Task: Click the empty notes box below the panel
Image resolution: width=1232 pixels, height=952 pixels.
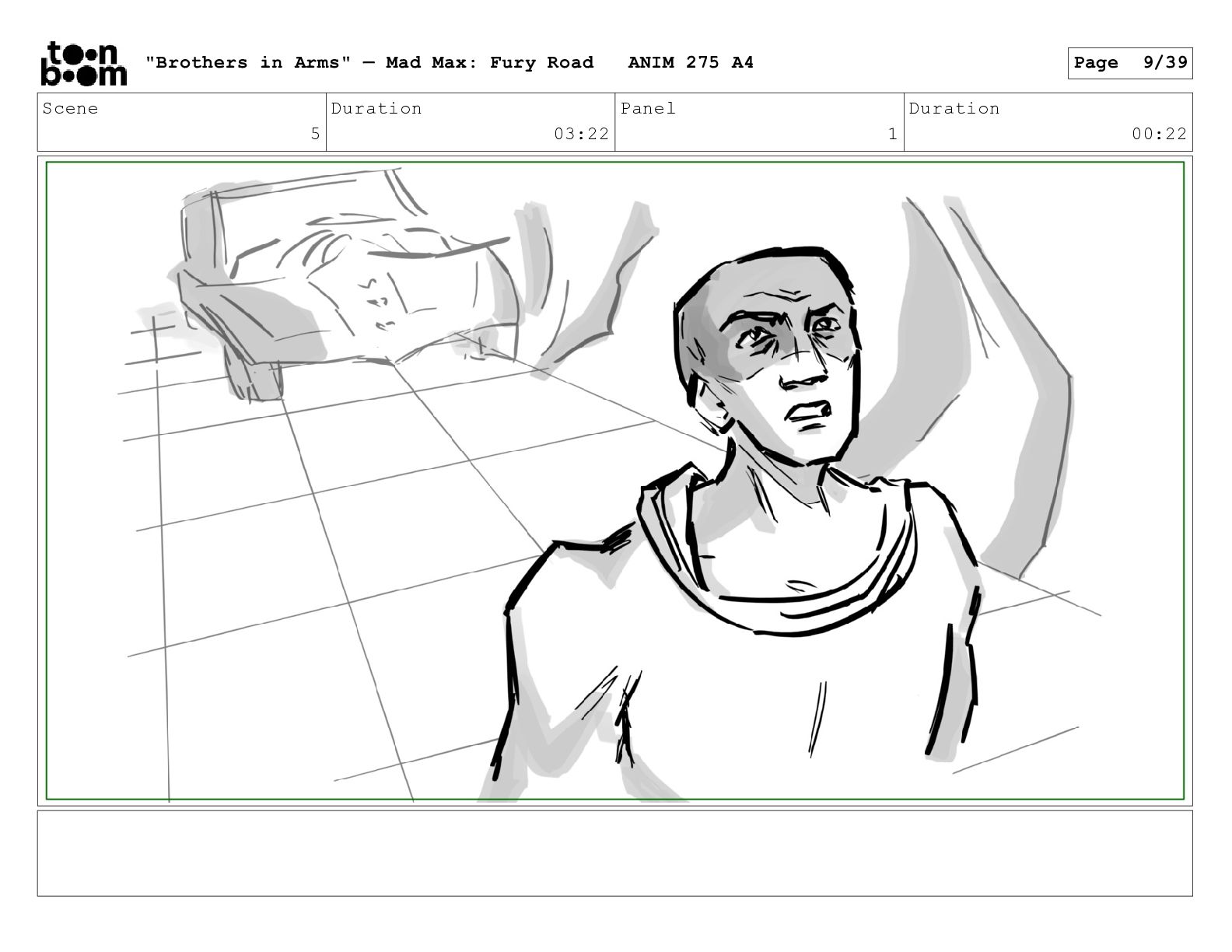Action: [x=615, y=853]
